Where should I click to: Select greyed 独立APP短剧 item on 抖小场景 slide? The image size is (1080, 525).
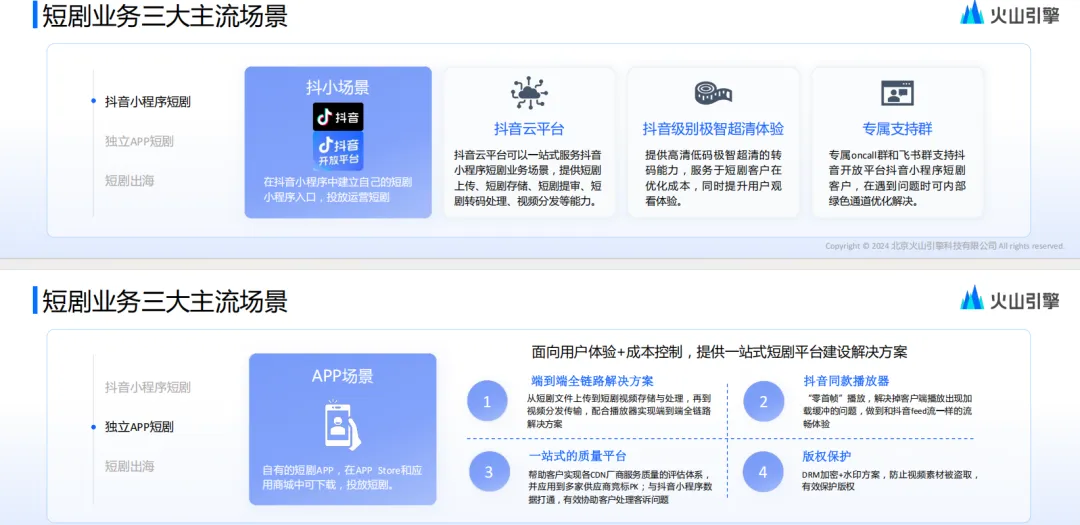pyautogui.click(x=139, y=141)
